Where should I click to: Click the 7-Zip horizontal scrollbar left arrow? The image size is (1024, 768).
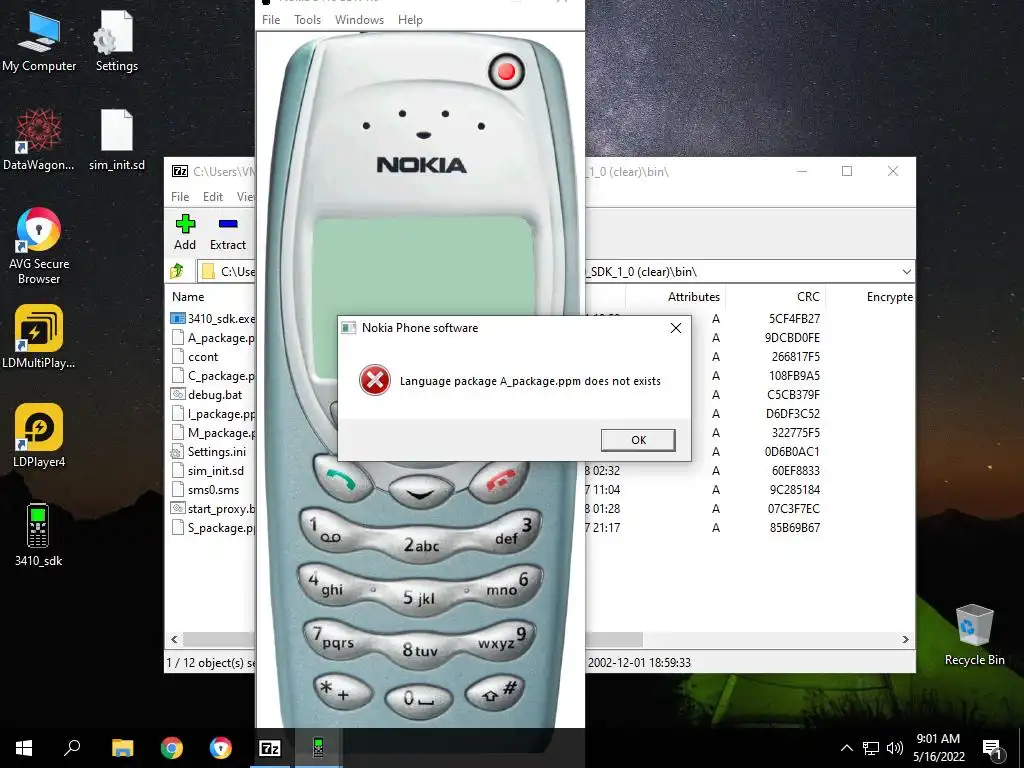(174, 639)
